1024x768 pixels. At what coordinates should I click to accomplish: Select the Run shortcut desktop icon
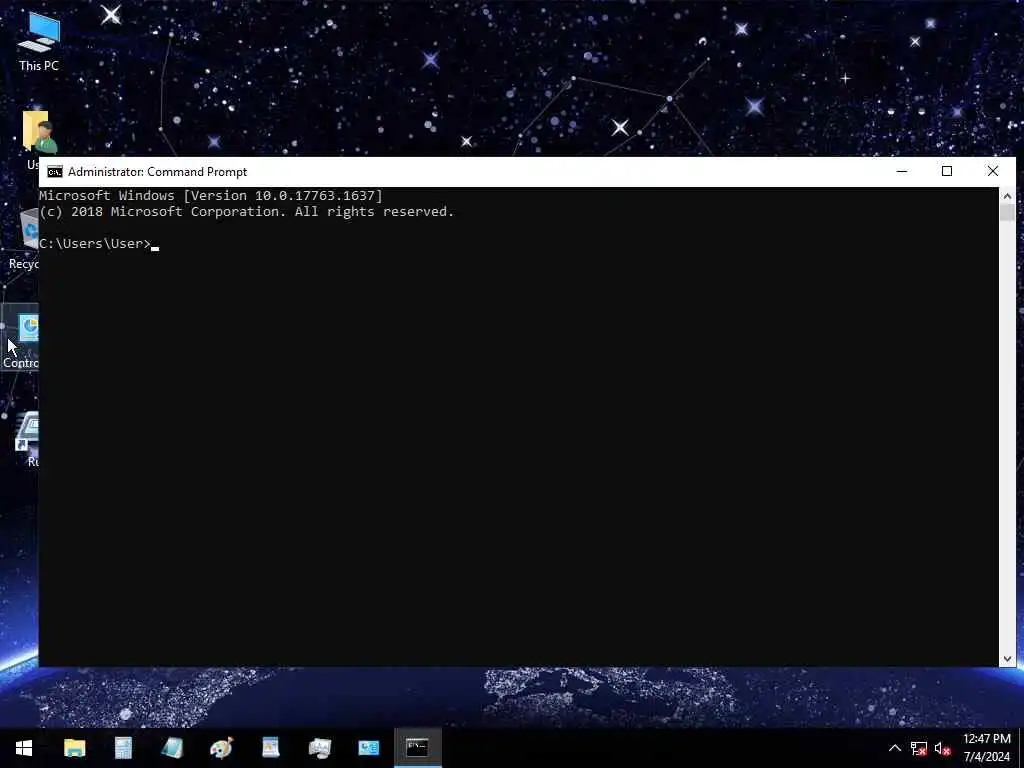27,438
